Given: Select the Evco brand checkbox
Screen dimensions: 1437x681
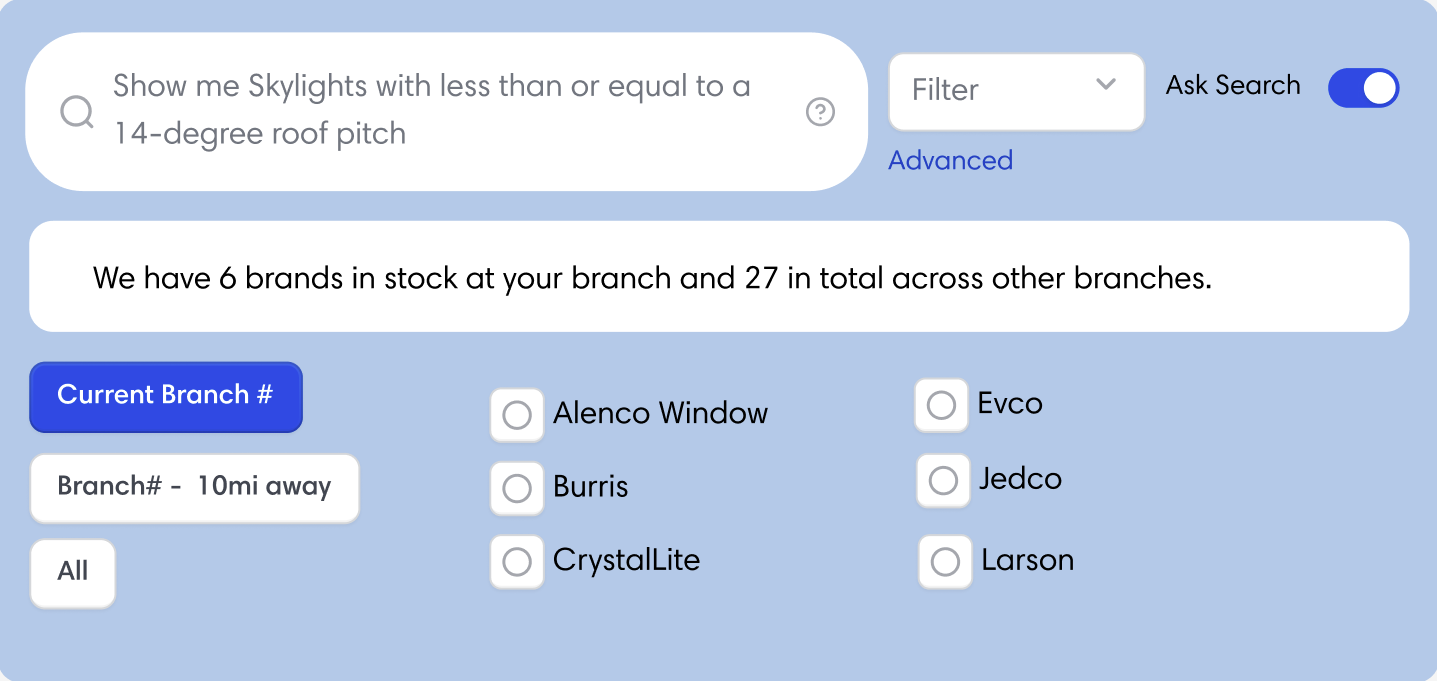Looking at the screenshot, I should (x=941, y=406).
